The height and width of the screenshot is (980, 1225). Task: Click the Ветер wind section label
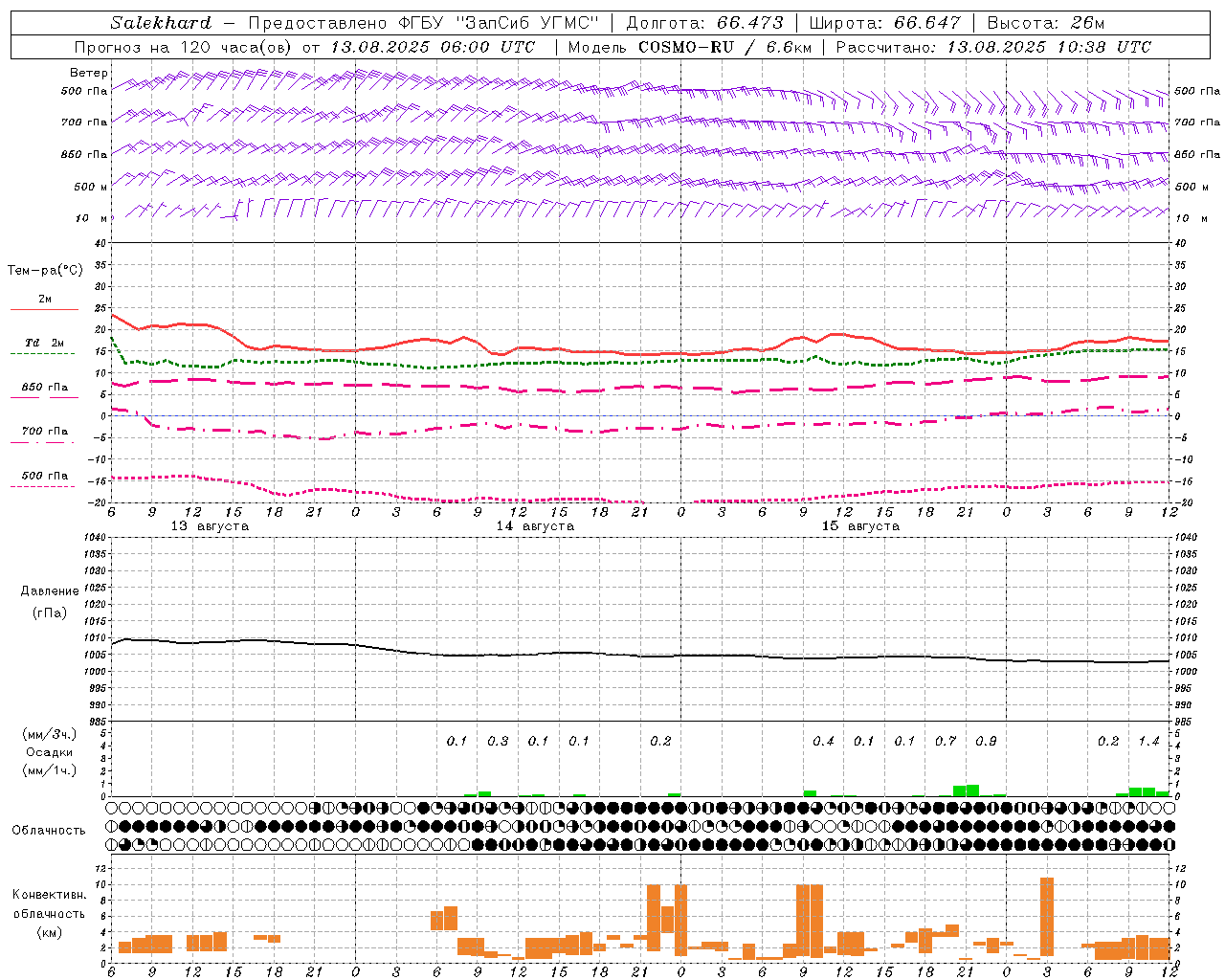[x=89, y=73]
